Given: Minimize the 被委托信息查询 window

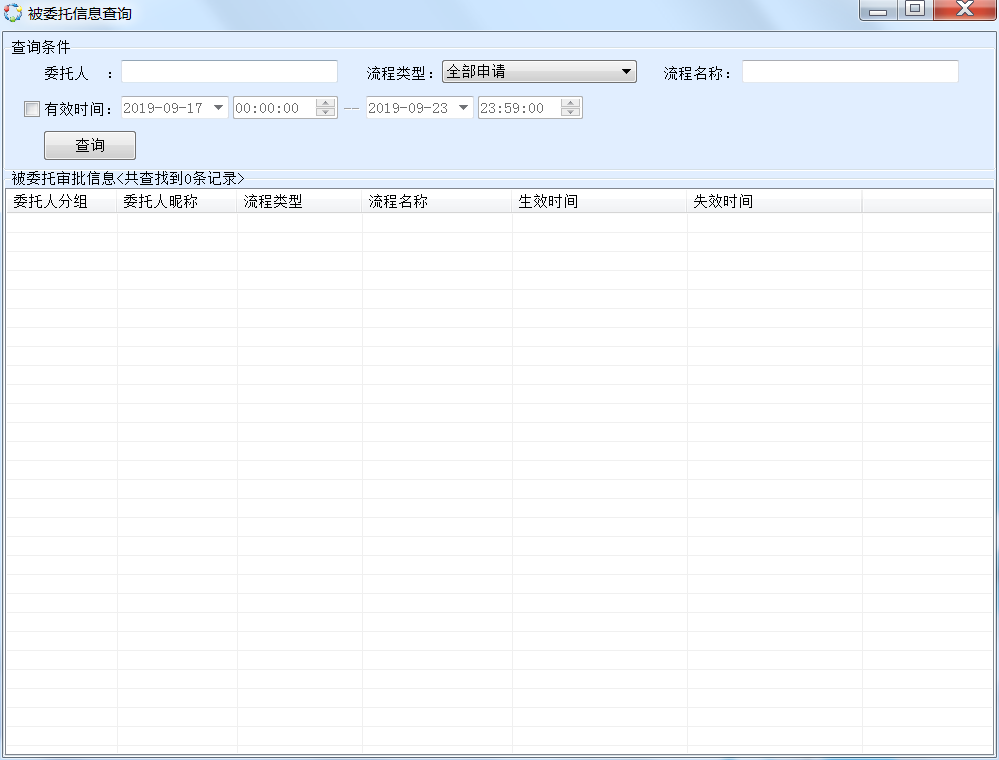Looking at the screenshot, I should click(x=878, y=10).
